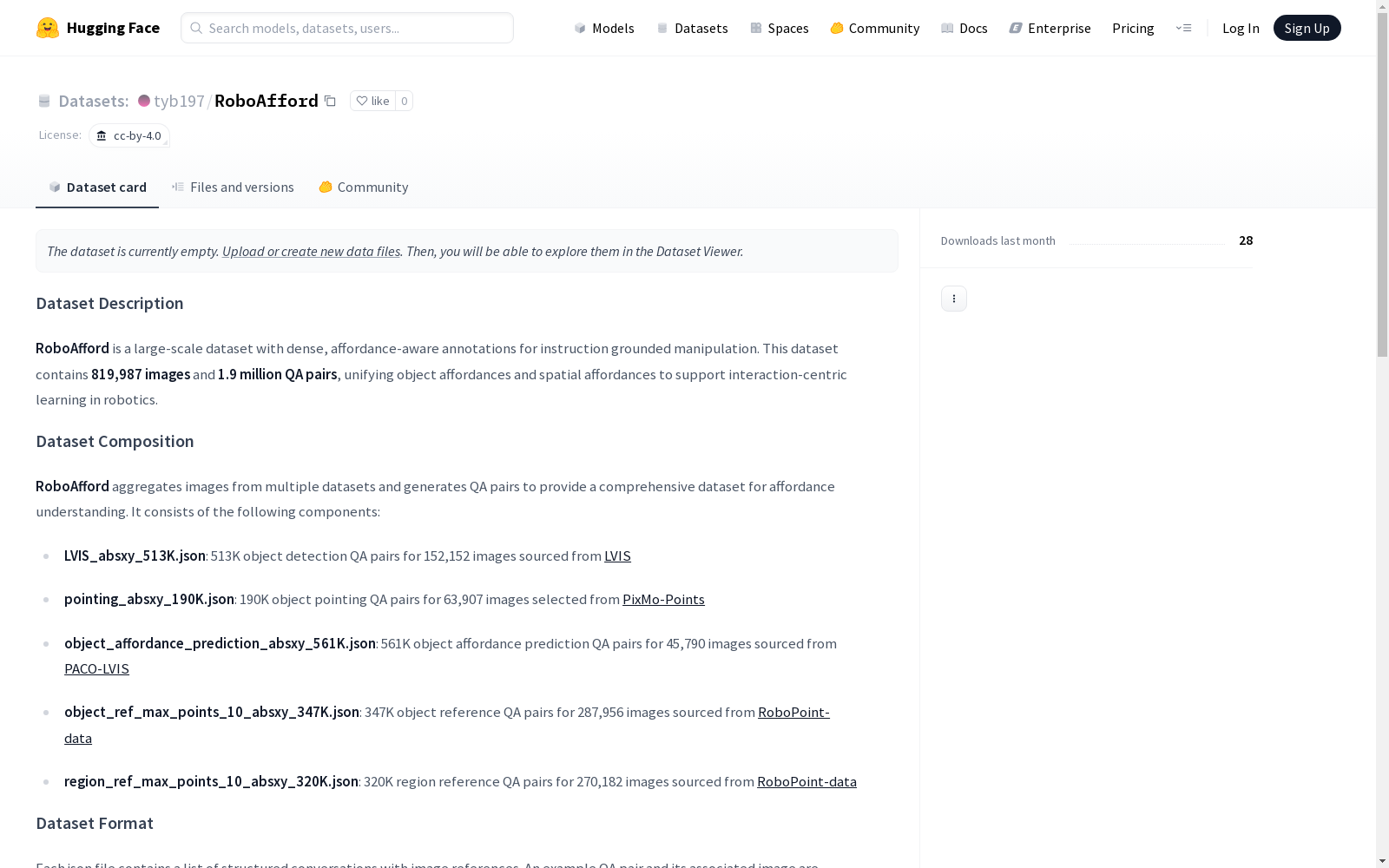Viewport: 1389px width, 868px height.
Task: Click the Downloads last month label
Action: point(998,240)
